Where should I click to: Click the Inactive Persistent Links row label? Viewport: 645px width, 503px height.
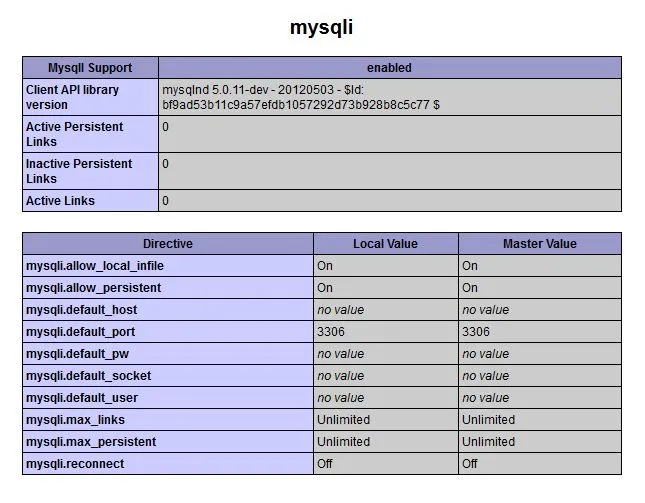(x=78, y=171)
